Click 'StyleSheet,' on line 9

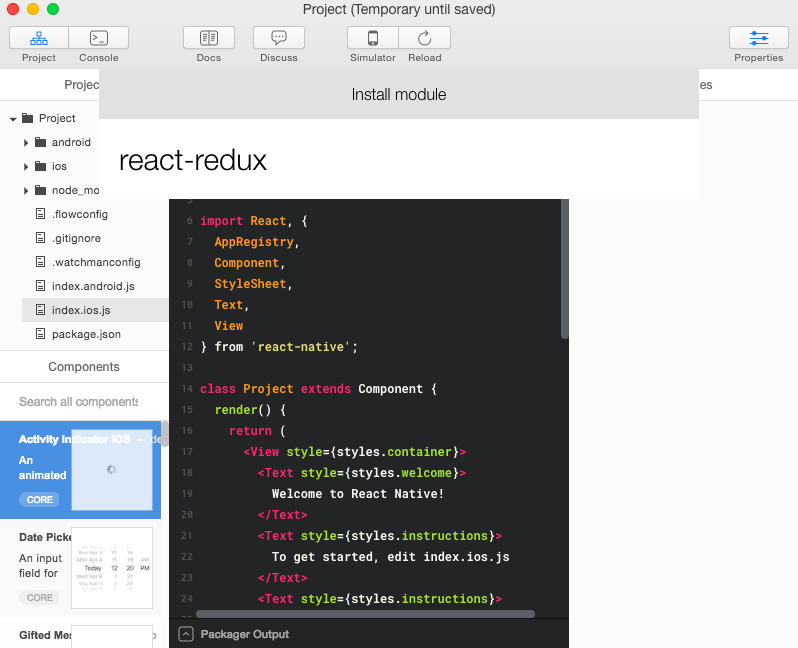pyautogui.click(x=253, y=284)
